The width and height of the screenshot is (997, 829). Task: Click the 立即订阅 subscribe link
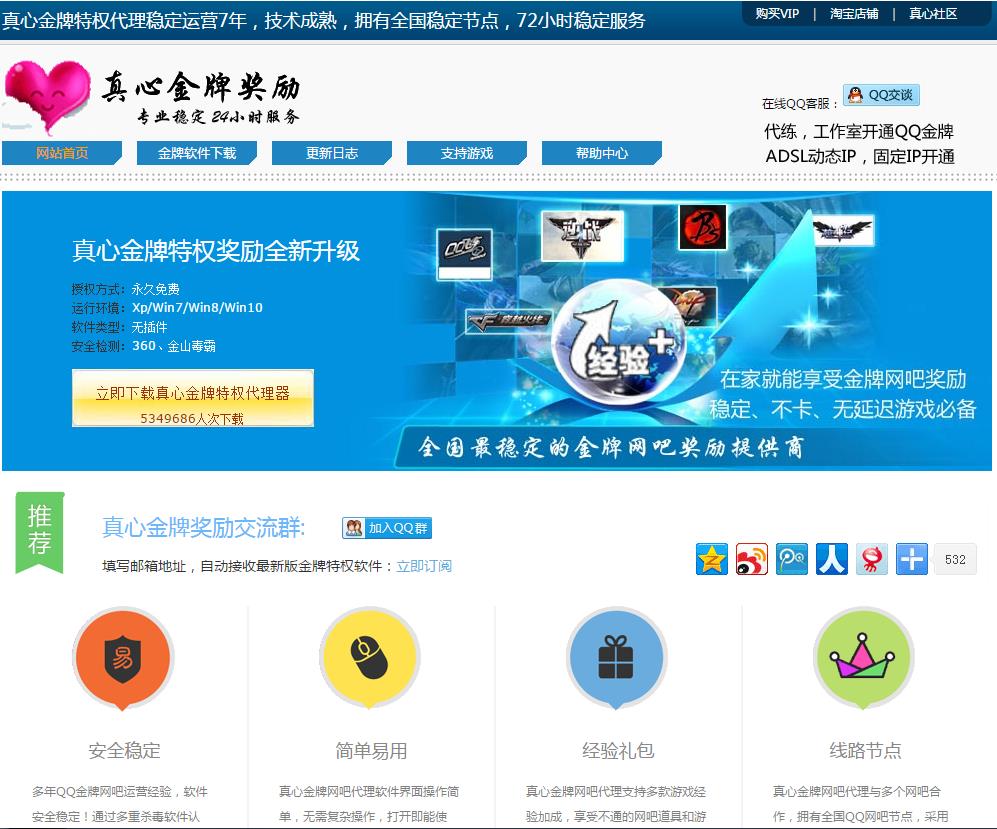[x=424, y=566]
